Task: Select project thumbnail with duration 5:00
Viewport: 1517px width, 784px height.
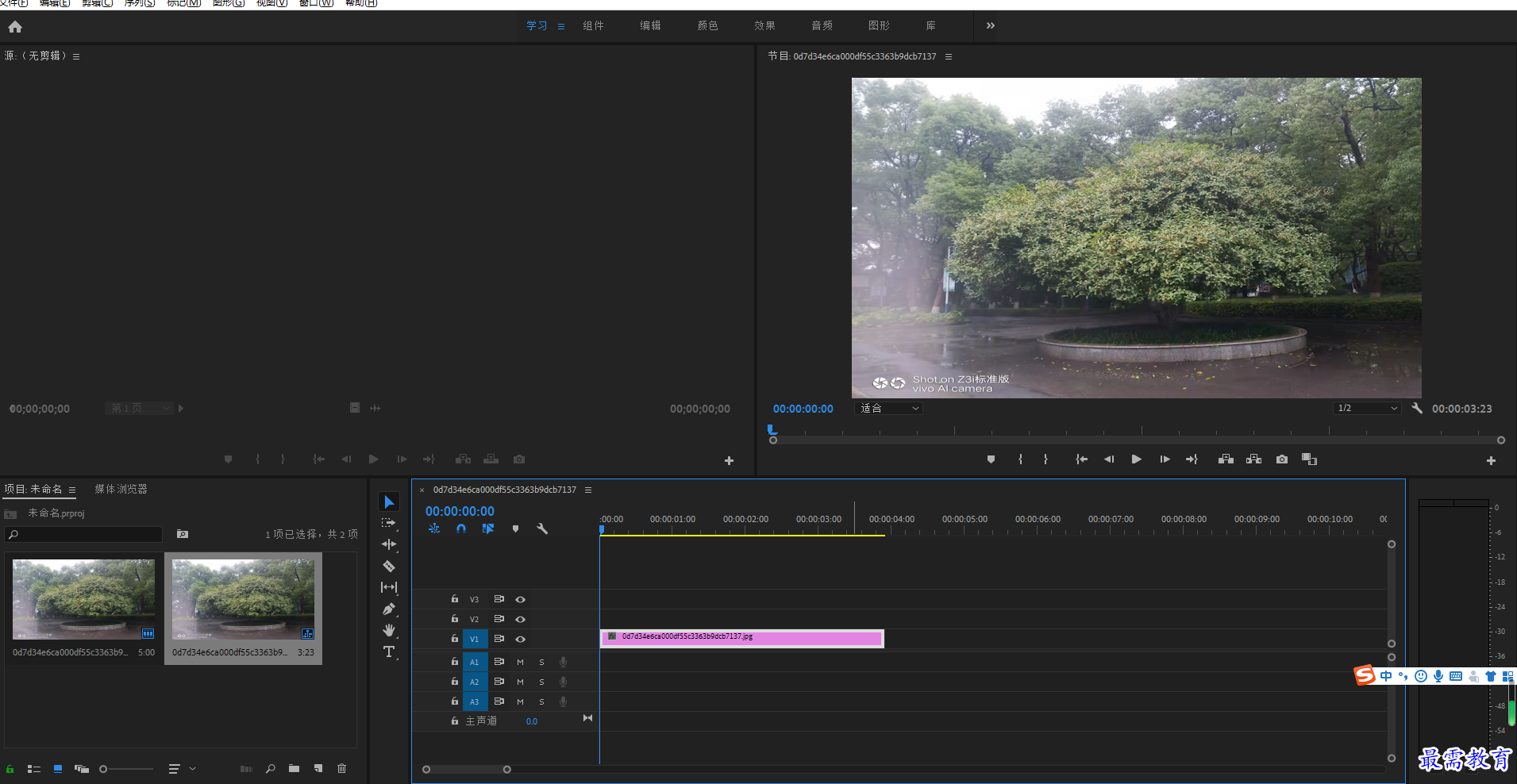Action: (x=83, y=609)
